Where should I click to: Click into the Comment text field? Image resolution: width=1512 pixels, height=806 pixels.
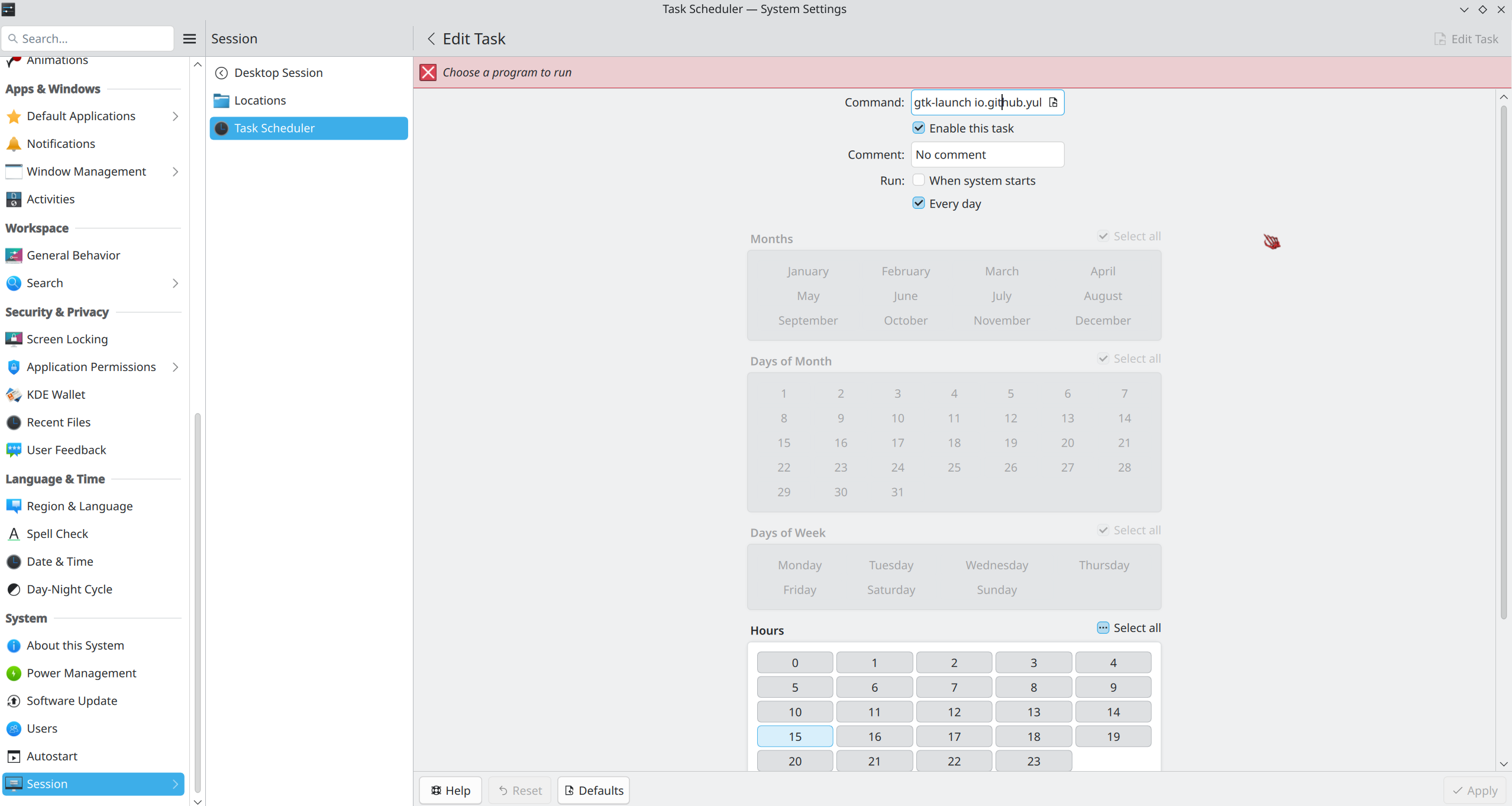click(x=987, y=154)
